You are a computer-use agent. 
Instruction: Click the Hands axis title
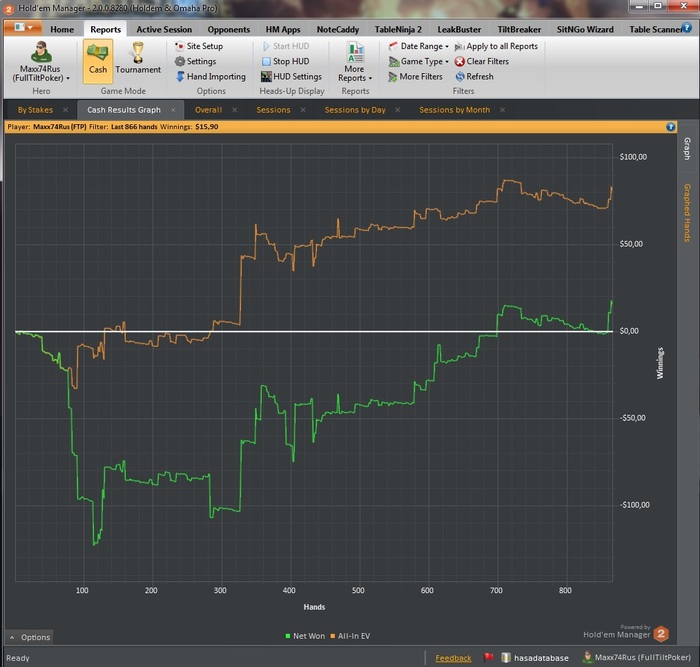pyautogui.click(x=314, y=607)
